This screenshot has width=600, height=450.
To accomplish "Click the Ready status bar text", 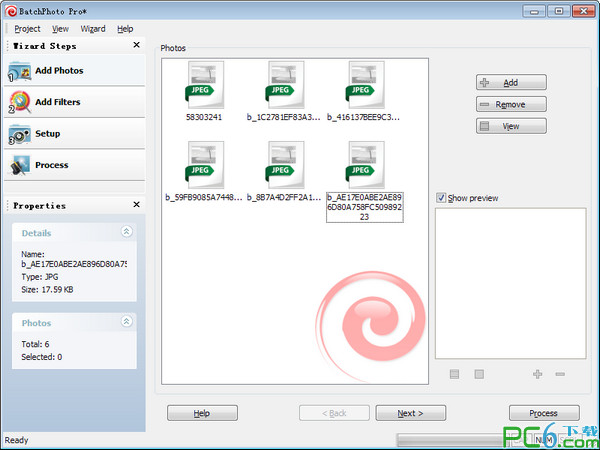I will [x=16, y=440].
